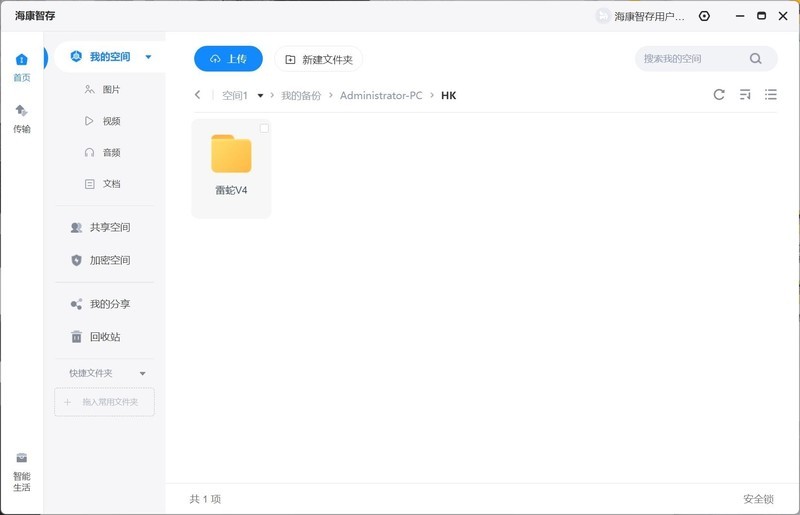Expand the 我的空间 dropdown arrow

point(148,57)
